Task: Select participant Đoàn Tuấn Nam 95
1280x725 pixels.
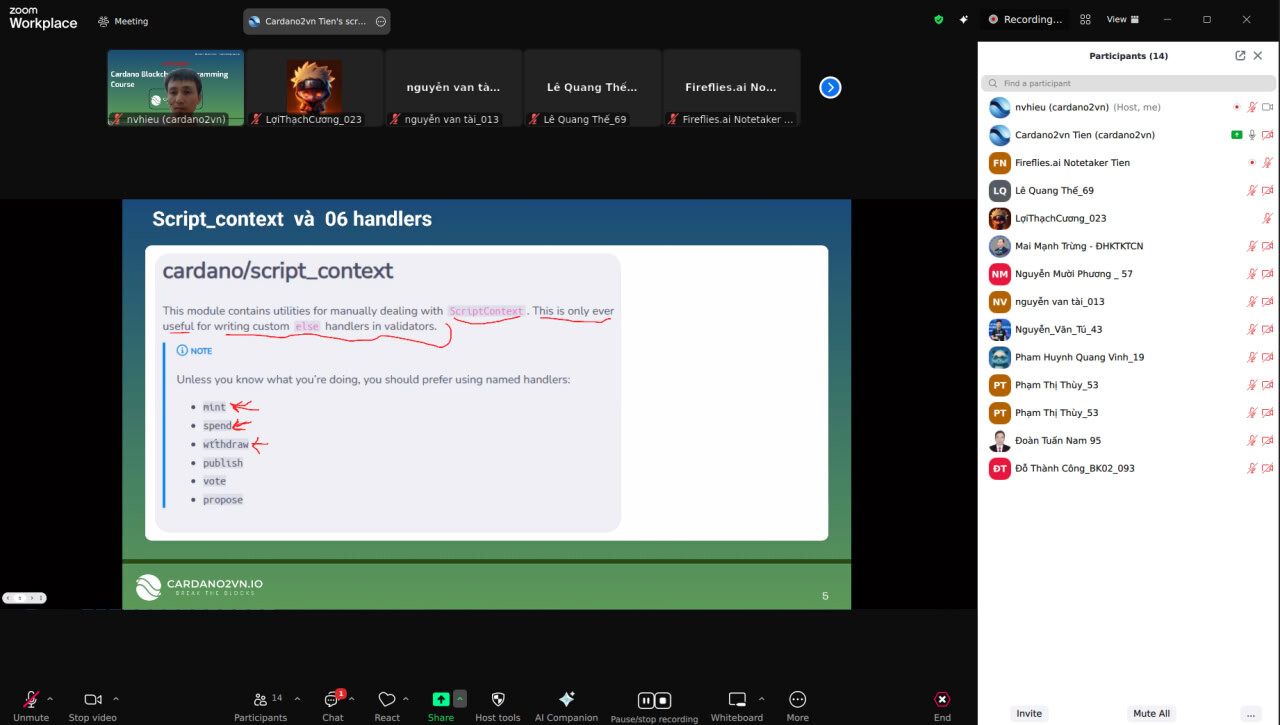Action: point(1128,441)
